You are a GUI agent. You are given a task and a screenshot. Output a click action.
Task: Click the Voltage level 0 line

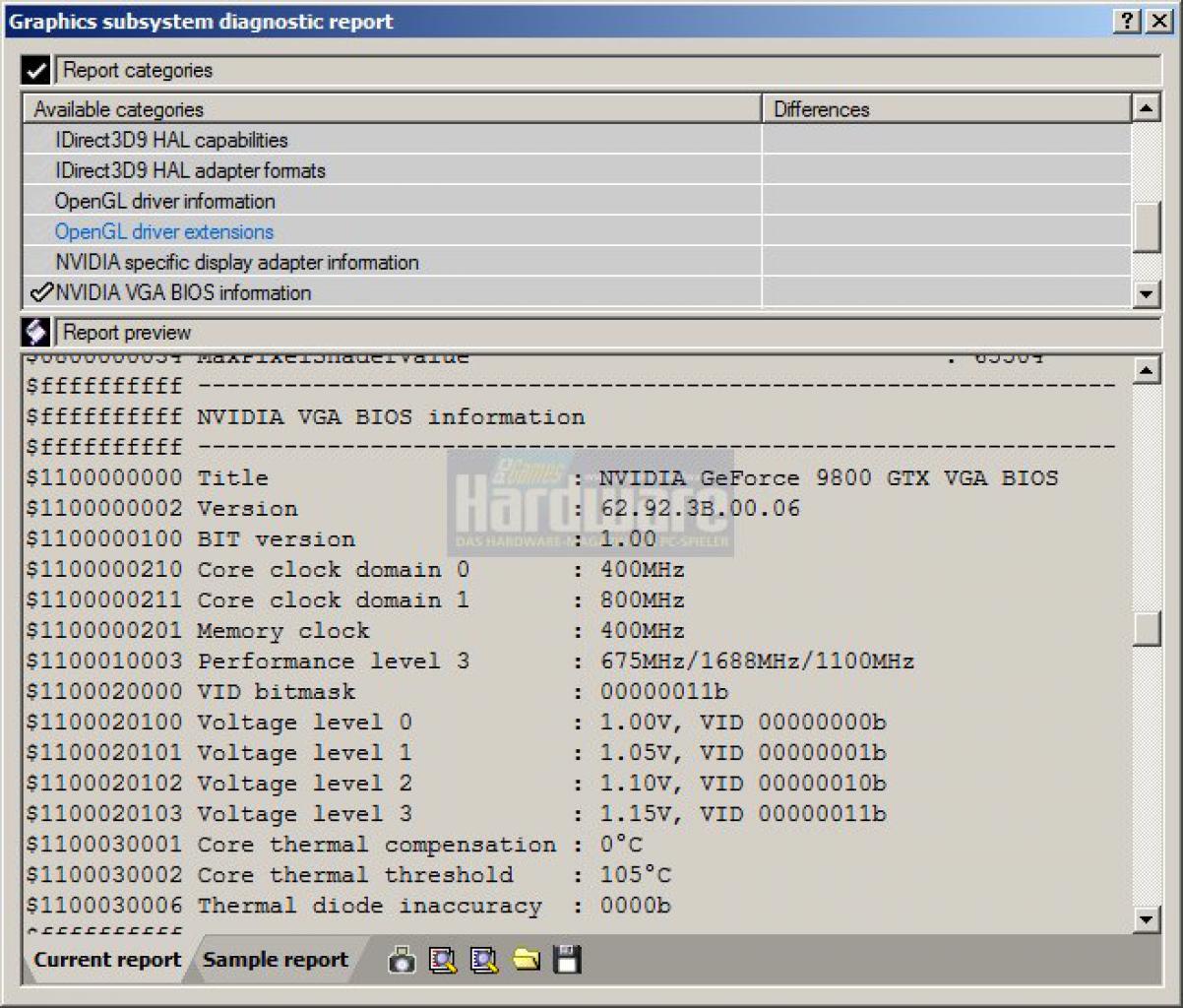(457, 723)
